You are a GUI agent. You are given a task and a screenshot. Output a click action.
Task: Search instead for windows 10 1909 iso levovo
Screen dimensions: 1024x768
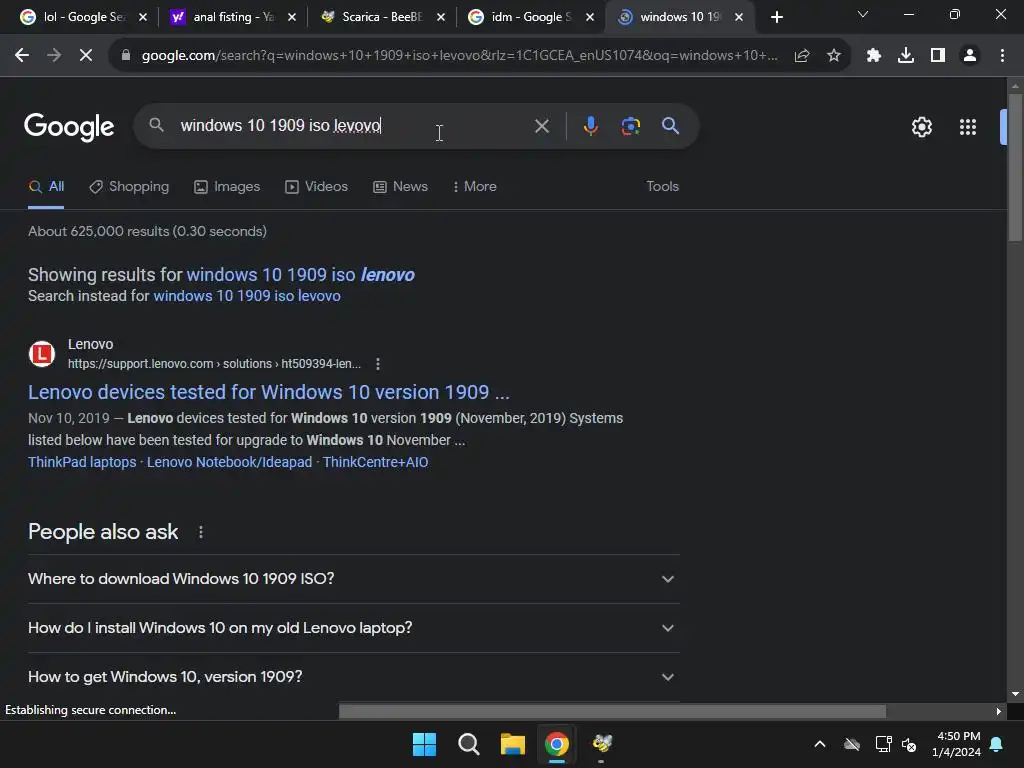point(247,296)
